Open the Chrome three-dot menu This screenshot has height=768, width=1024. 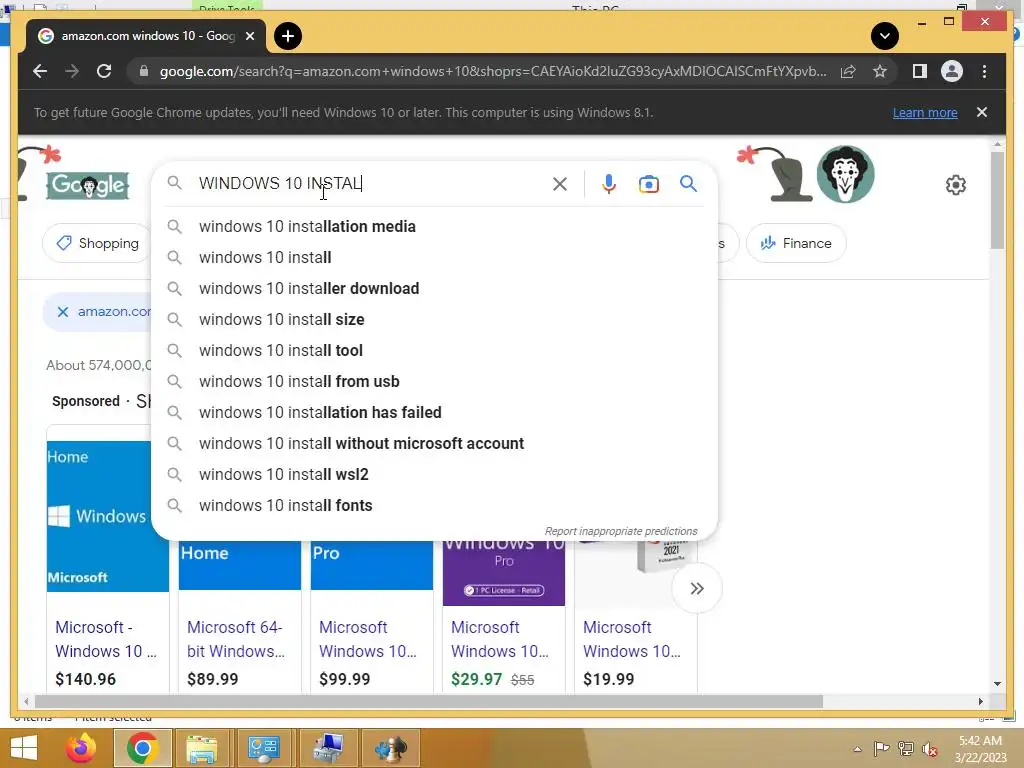pyautogui.click(x=984, y=71)
